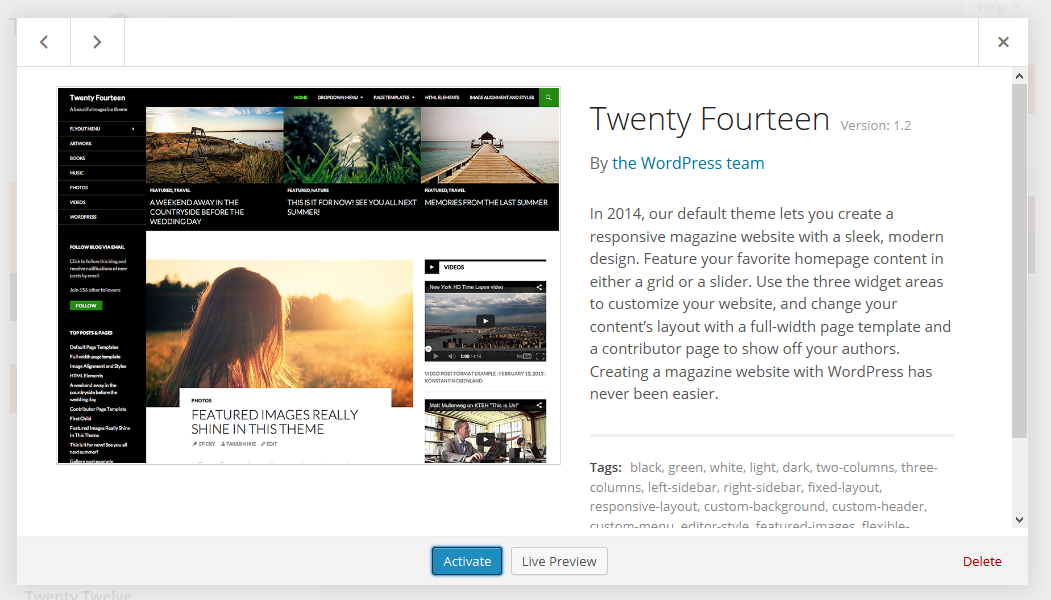Click the Twenty Twelve theme name behind overlay

tap(78, 594)
